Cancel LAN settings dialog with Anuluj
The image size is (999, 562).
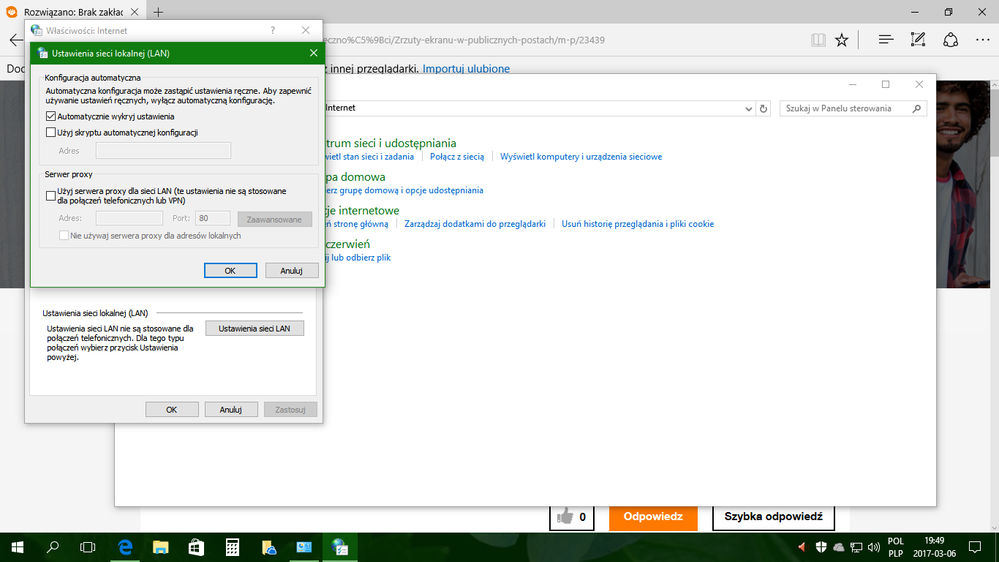pos(292,271)
